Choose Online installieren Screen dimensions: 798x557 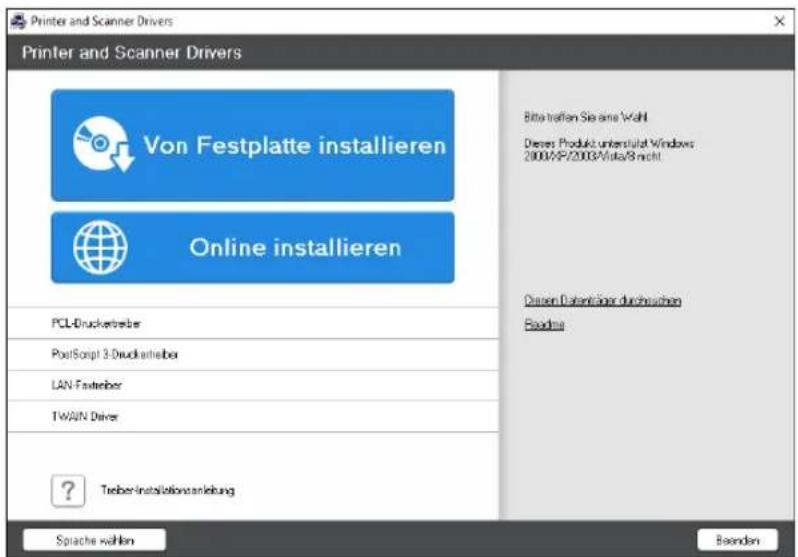coord(252,247)
